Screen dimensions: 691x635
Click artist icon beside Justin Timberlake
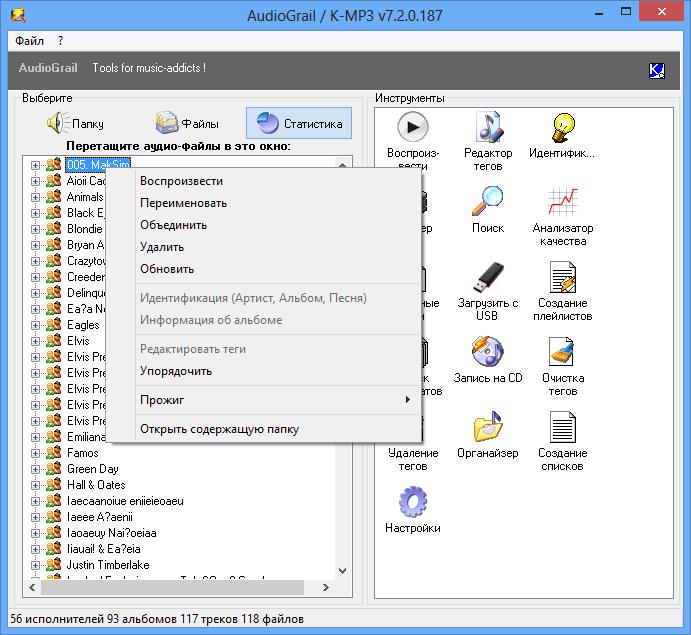coord(54,564)
